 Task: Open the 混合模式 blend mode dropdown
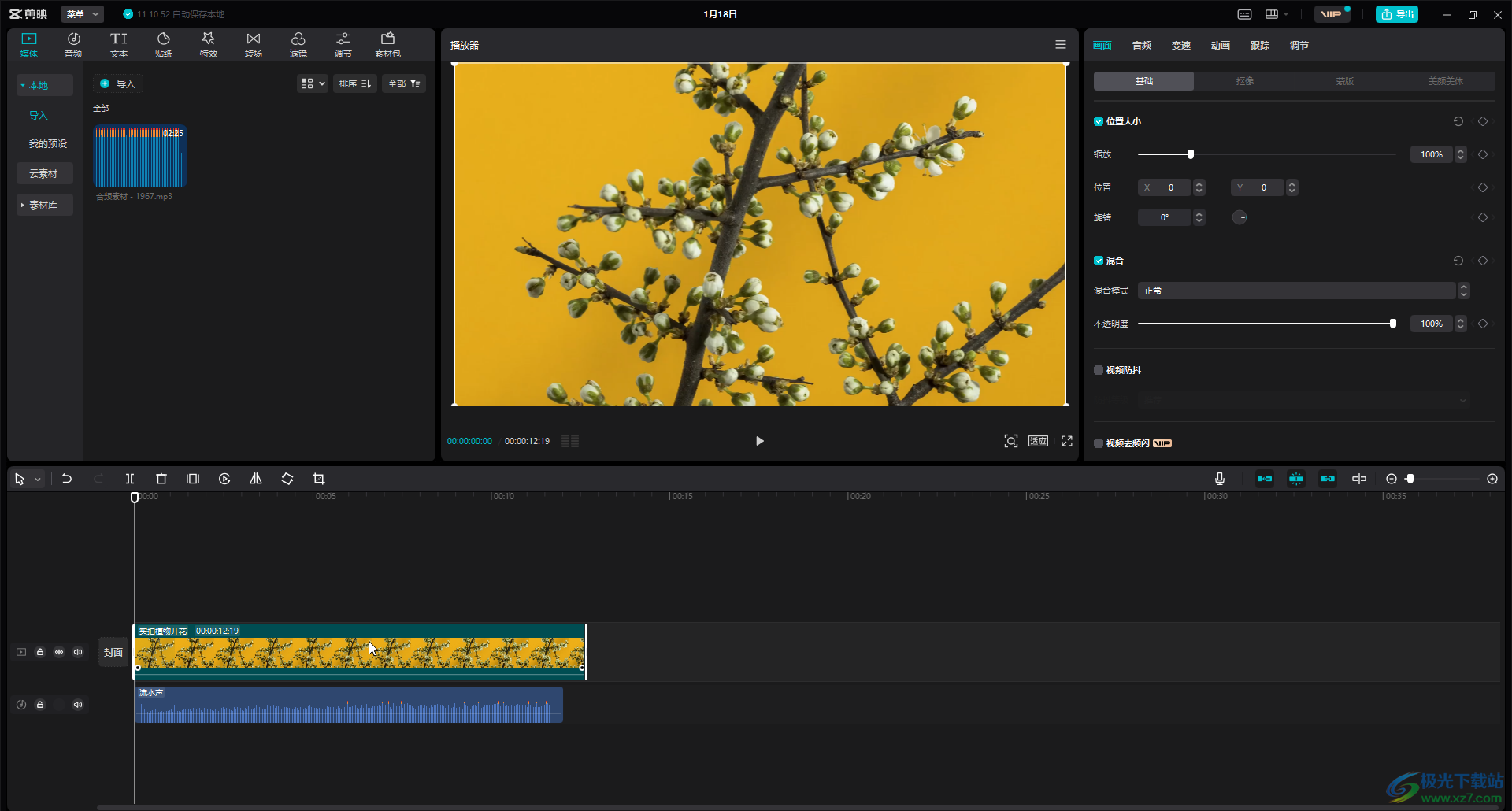[x=1303, y=291]
